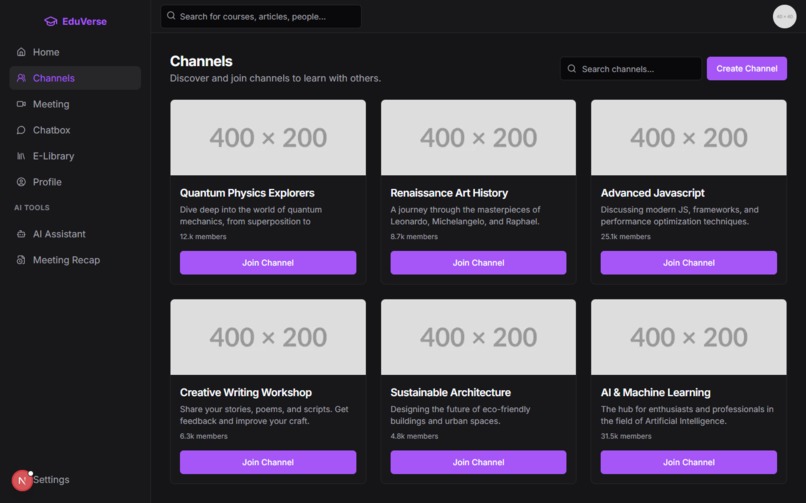Open the Home menu item

point(75,52)
